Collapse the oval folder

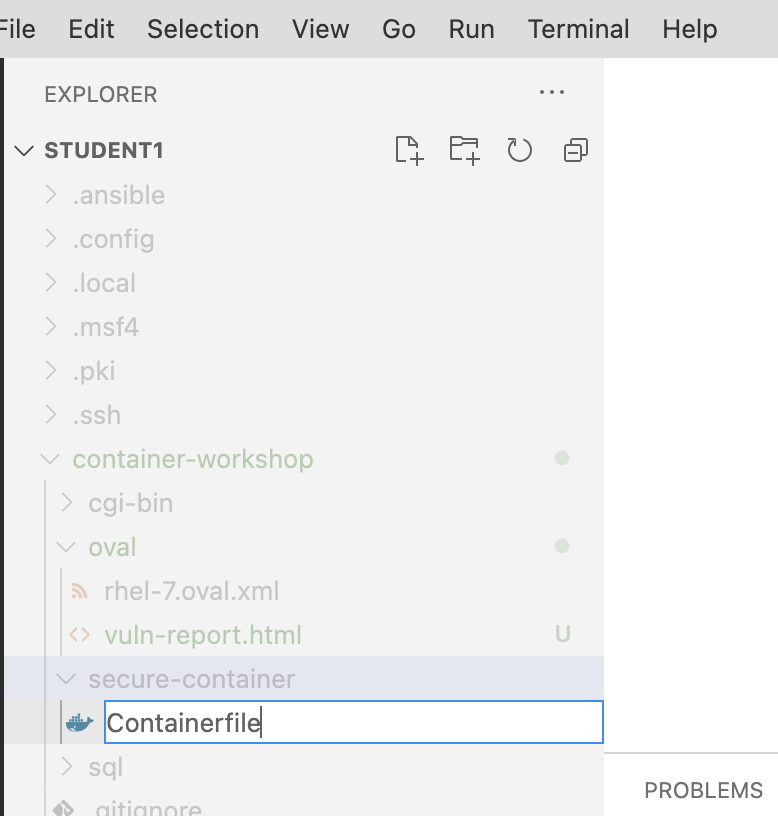coord(113,547)
